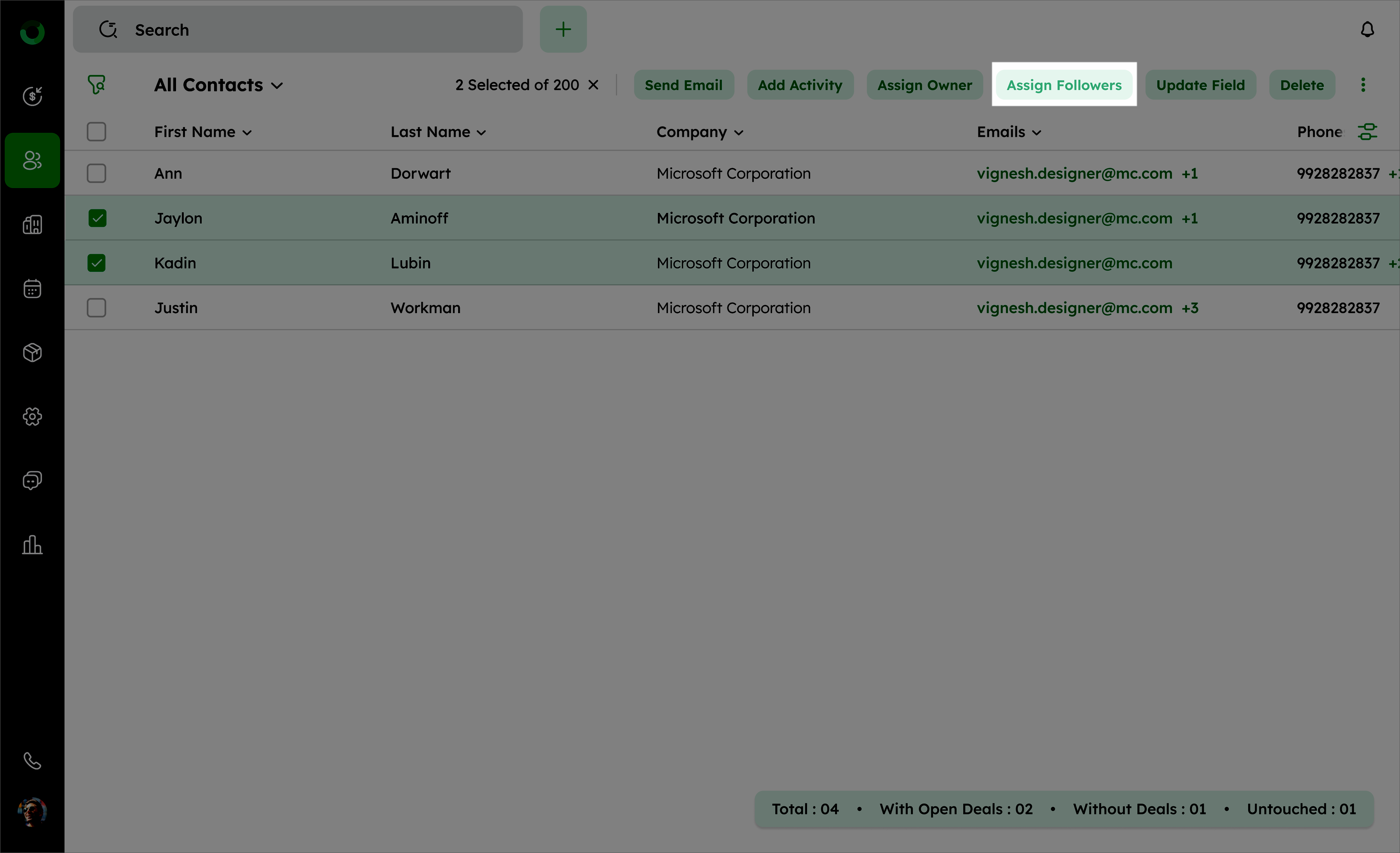This screenshot has height=853, width=1400.
Task: Click the Send Email button
Action: pyautogui.click(x=683, y=85)
